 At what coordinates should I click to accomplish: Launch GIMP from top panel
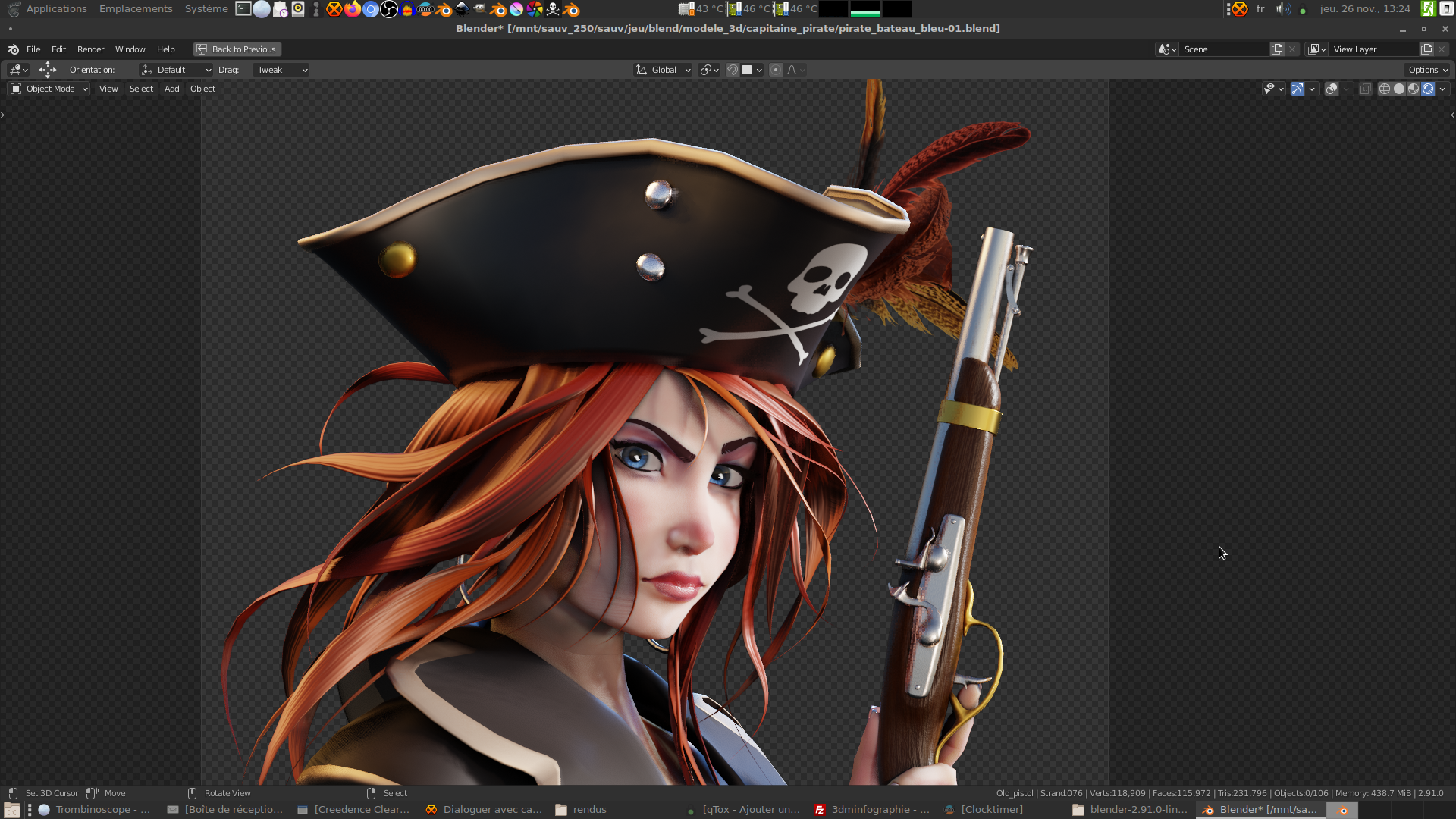click(x=480, y=9)
